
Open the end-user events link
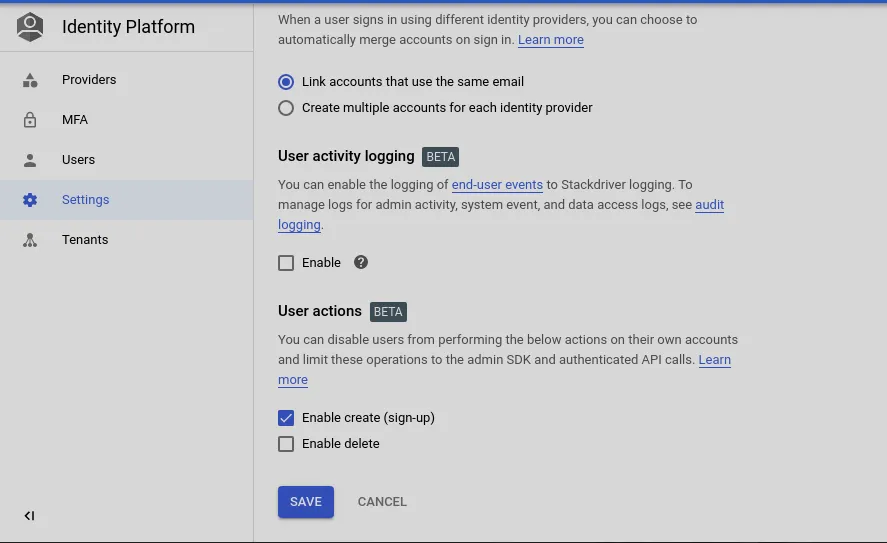(x=497, y=185)
